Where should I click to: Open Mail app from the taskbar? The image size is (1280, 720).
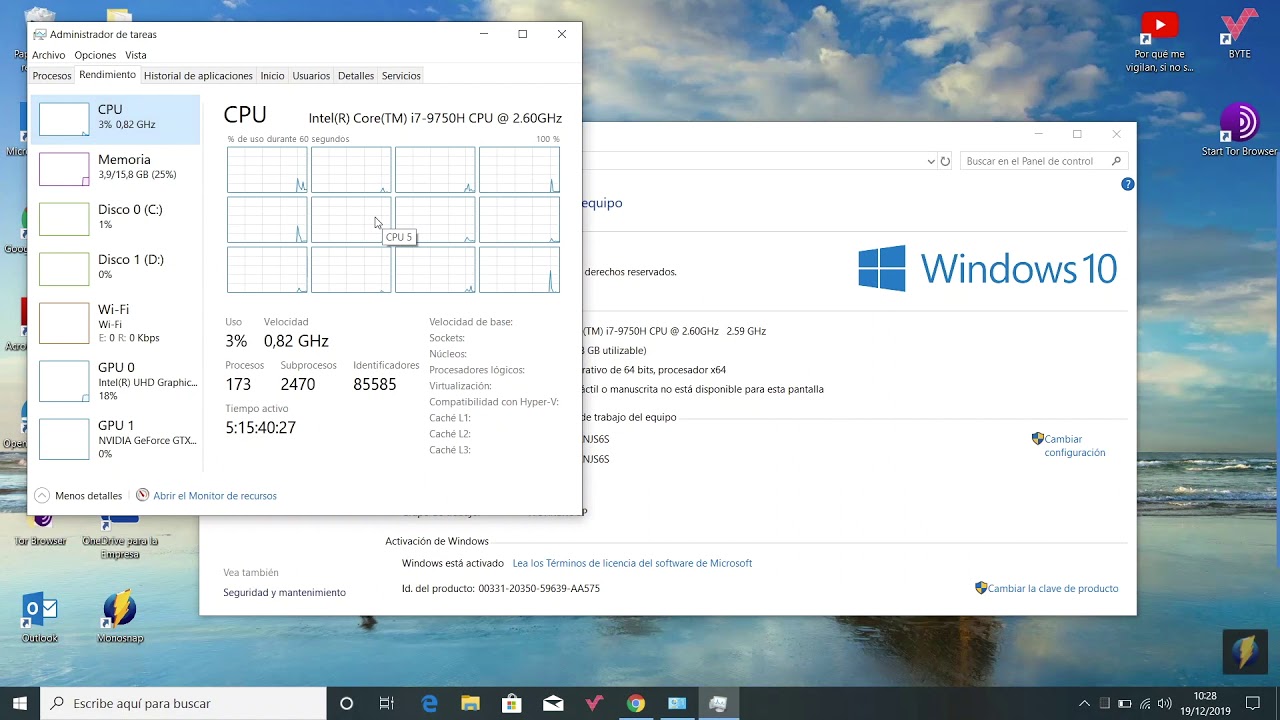click(x=553, y=703)
